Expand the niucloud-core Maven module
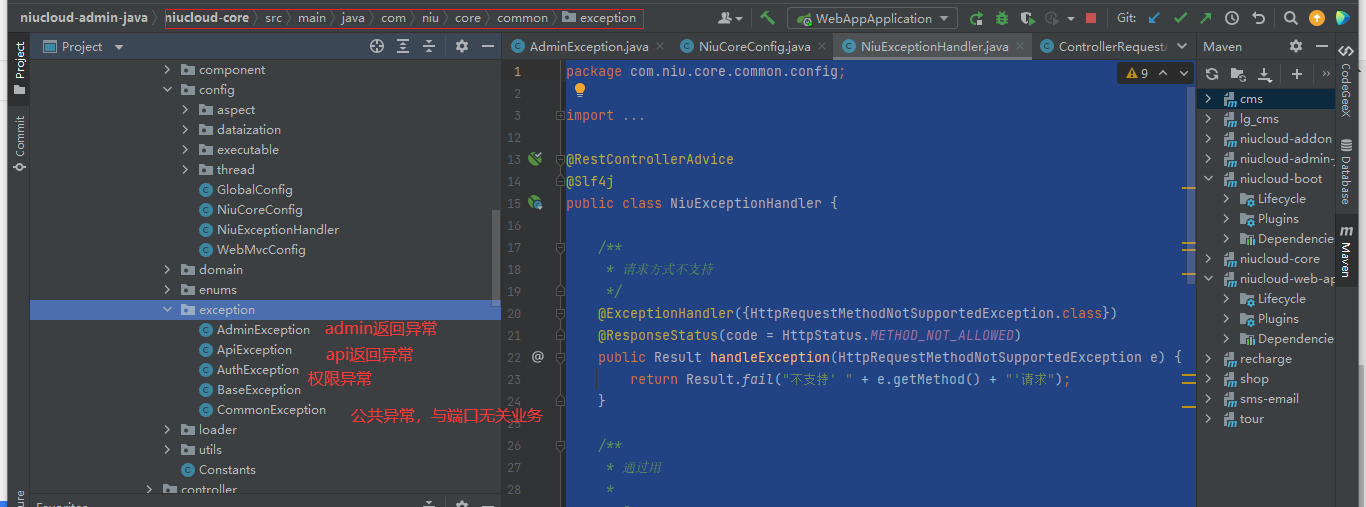 click(1208, 259)
